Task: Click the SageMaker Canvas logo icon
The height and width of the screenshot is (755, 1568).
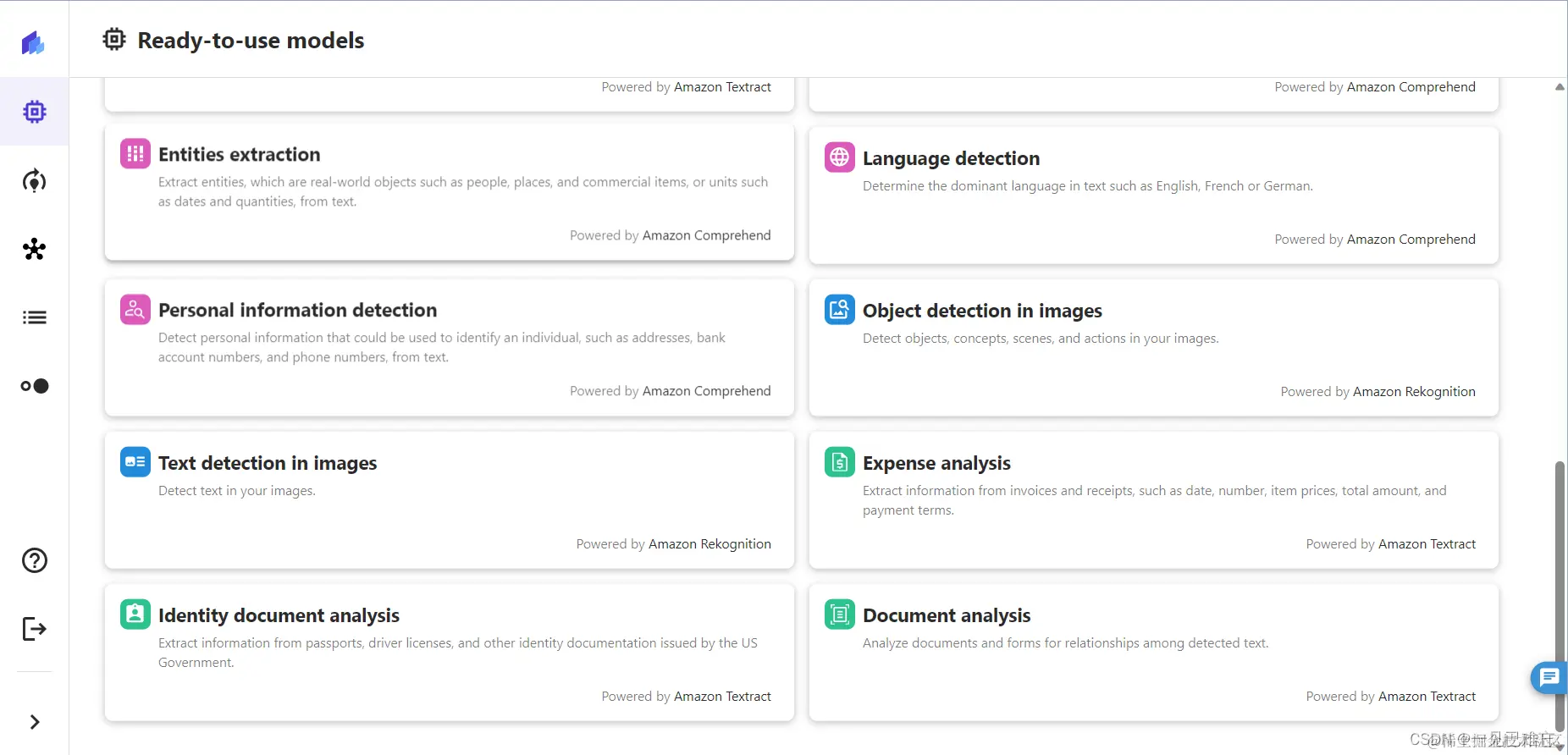Action: pyautogui.click(x=34, y=42)
